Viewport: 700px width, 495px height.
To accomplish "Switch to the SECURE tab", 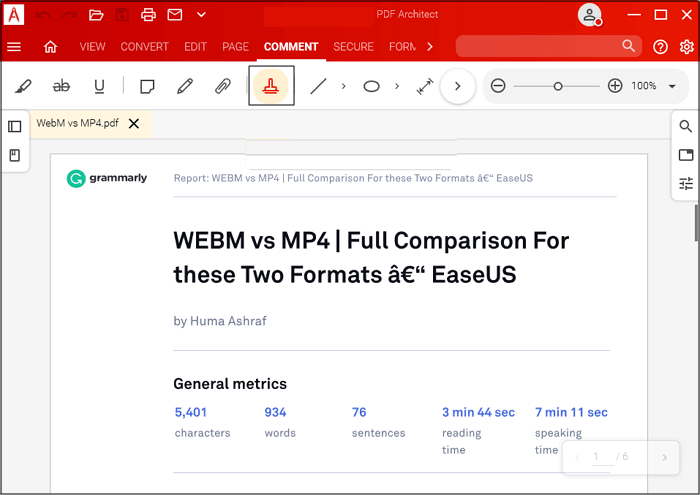I will 353,47.
